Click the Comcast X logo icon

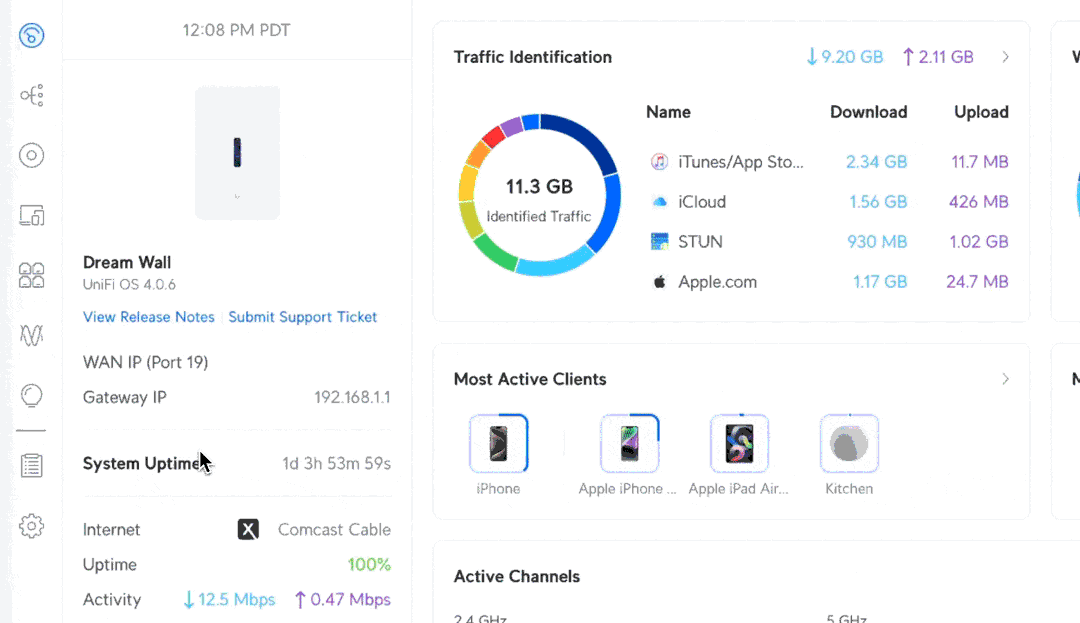pyautogui.click(x=248, y=530)
